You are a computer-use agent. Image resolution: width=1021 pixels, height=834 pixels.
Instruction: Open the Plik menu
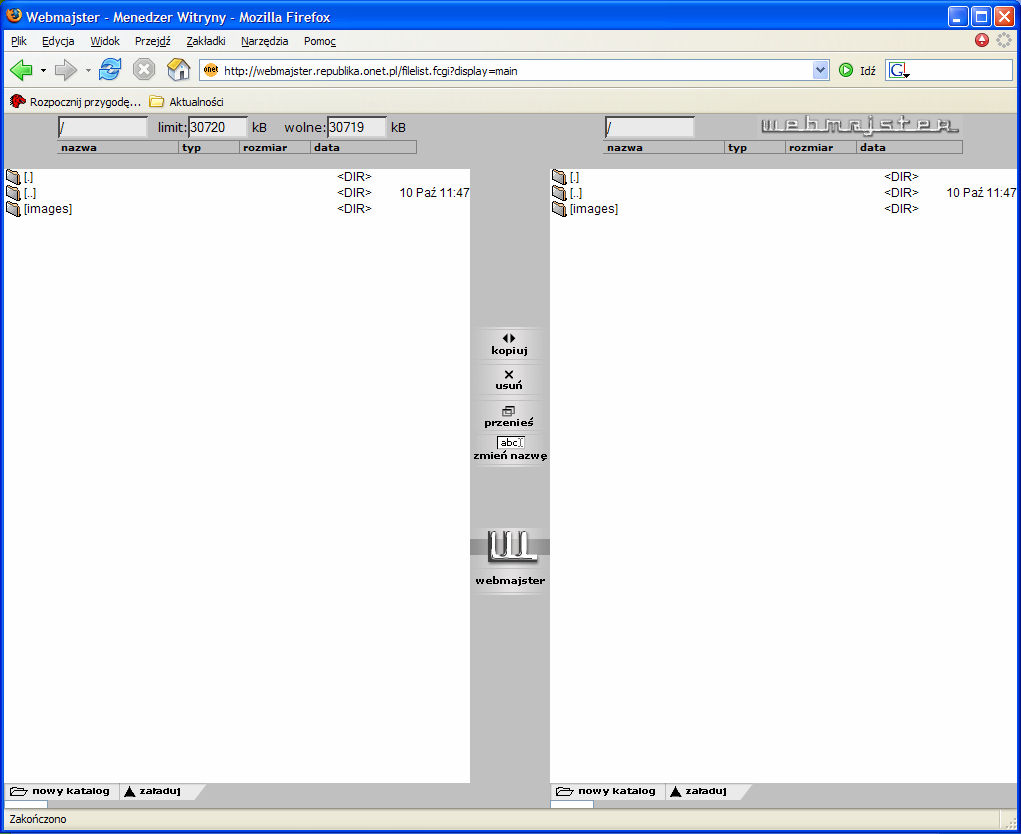click(x=19, y=41)
